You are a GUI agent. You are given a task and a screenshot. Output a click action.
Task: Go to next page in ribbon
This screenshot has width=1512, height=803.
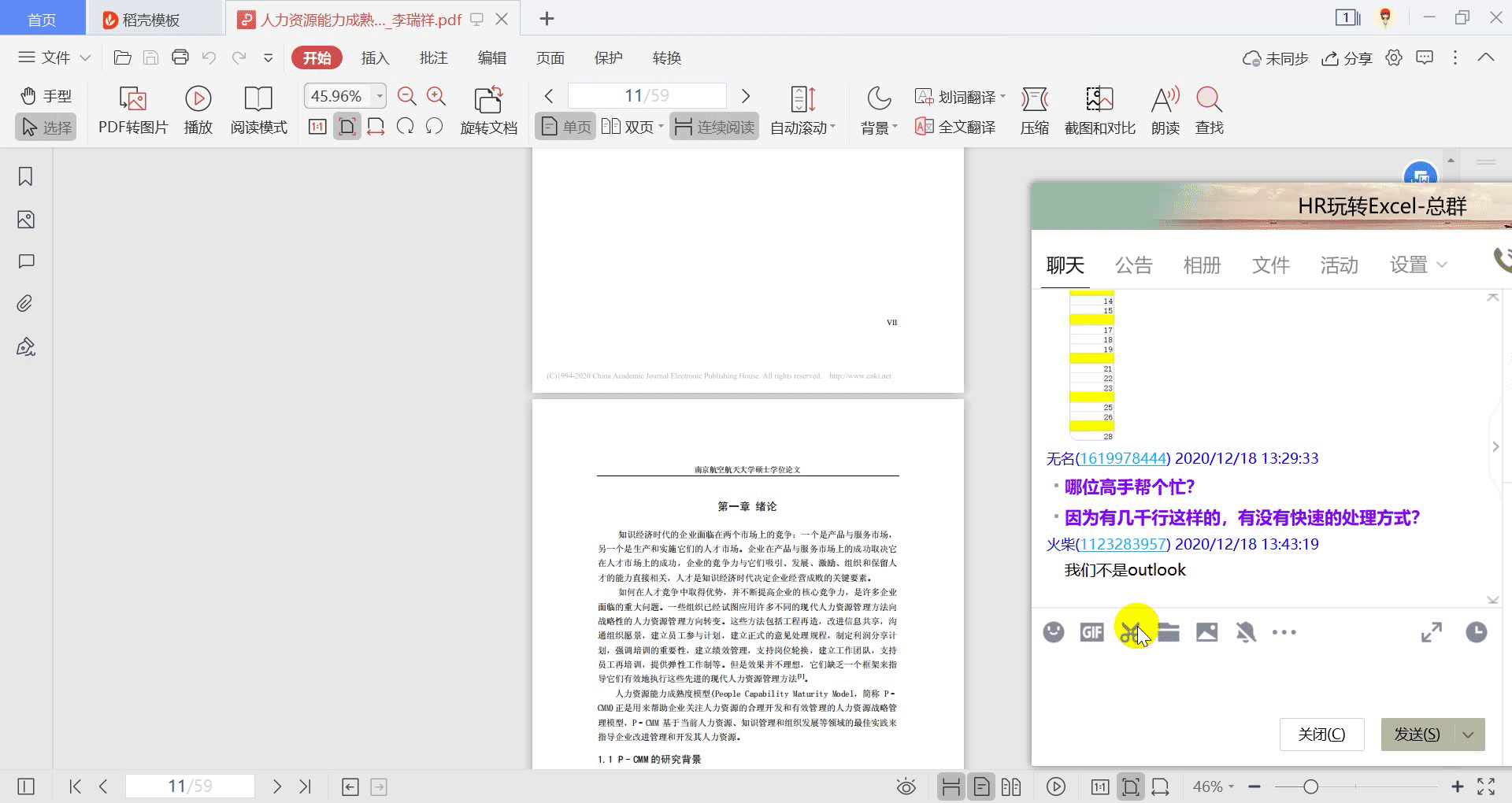click(745, 96)
